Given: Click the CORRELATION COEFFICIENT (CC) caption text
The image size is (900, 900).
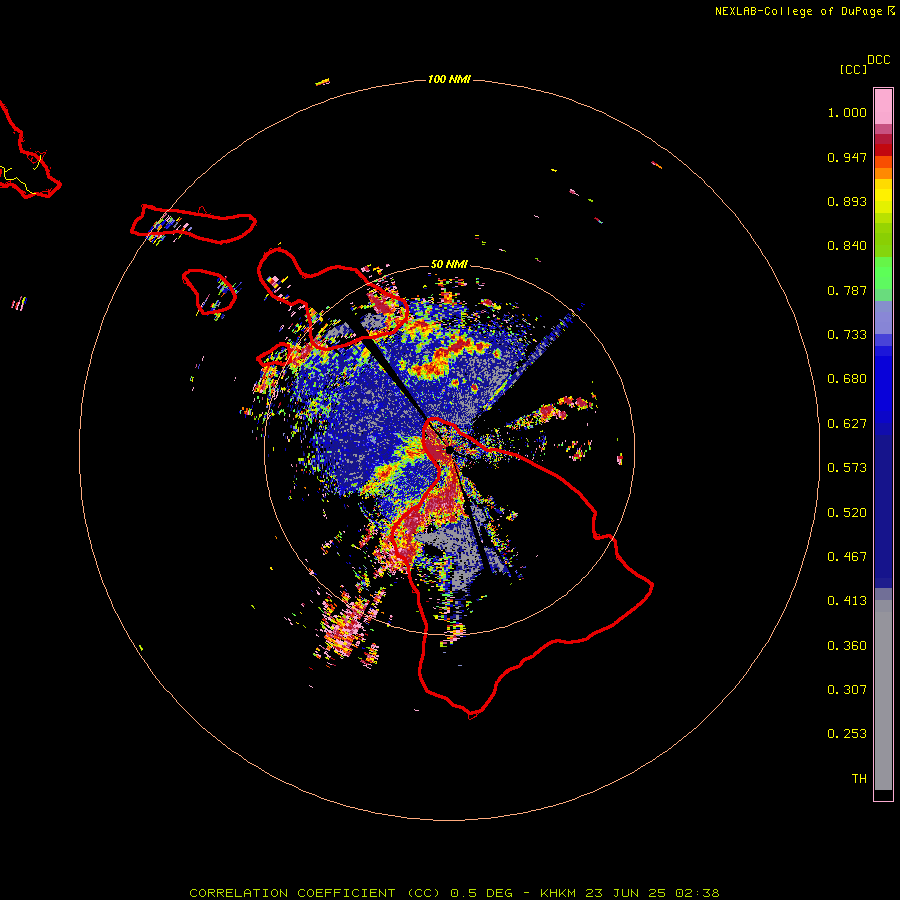Looking at the screenshot, I should pyautogui.click(x=315, y=893).
